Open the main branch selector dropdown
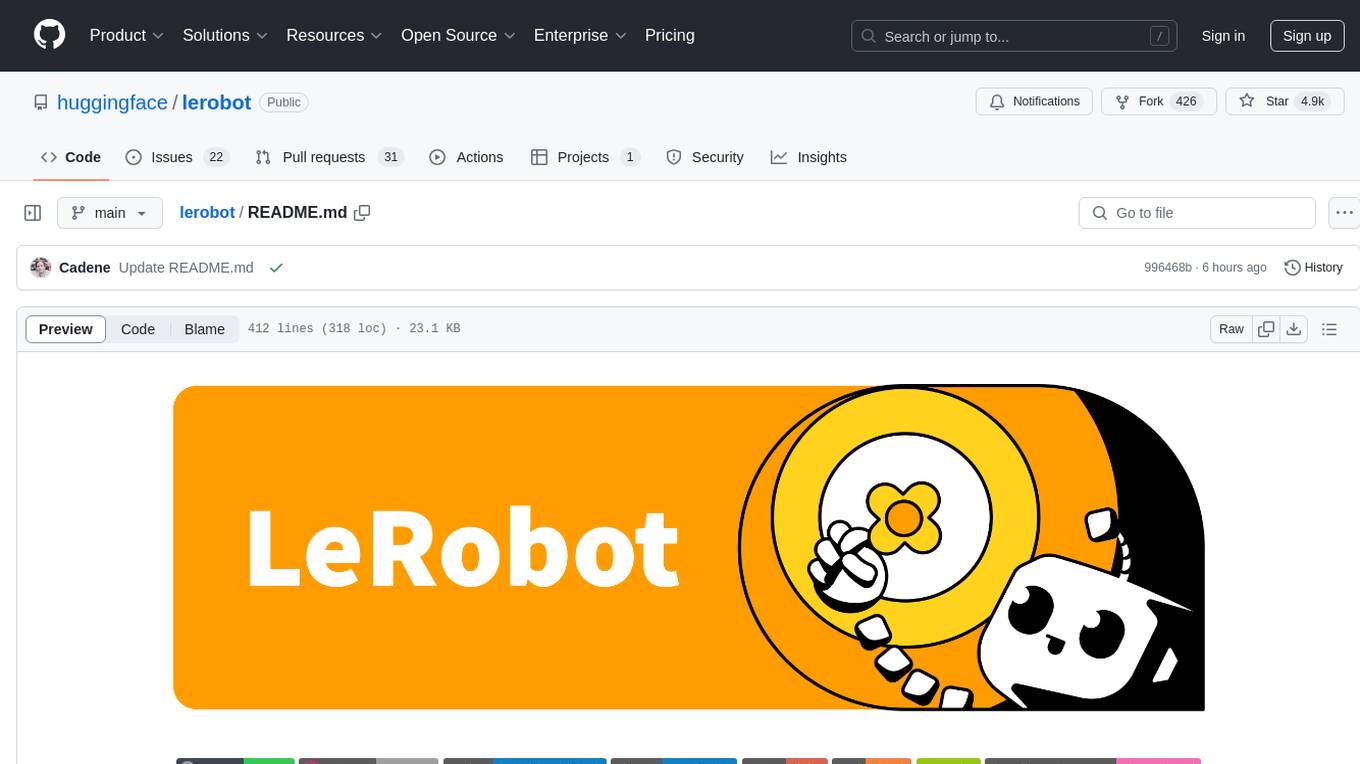1360x764 pixels. point(110,213)
